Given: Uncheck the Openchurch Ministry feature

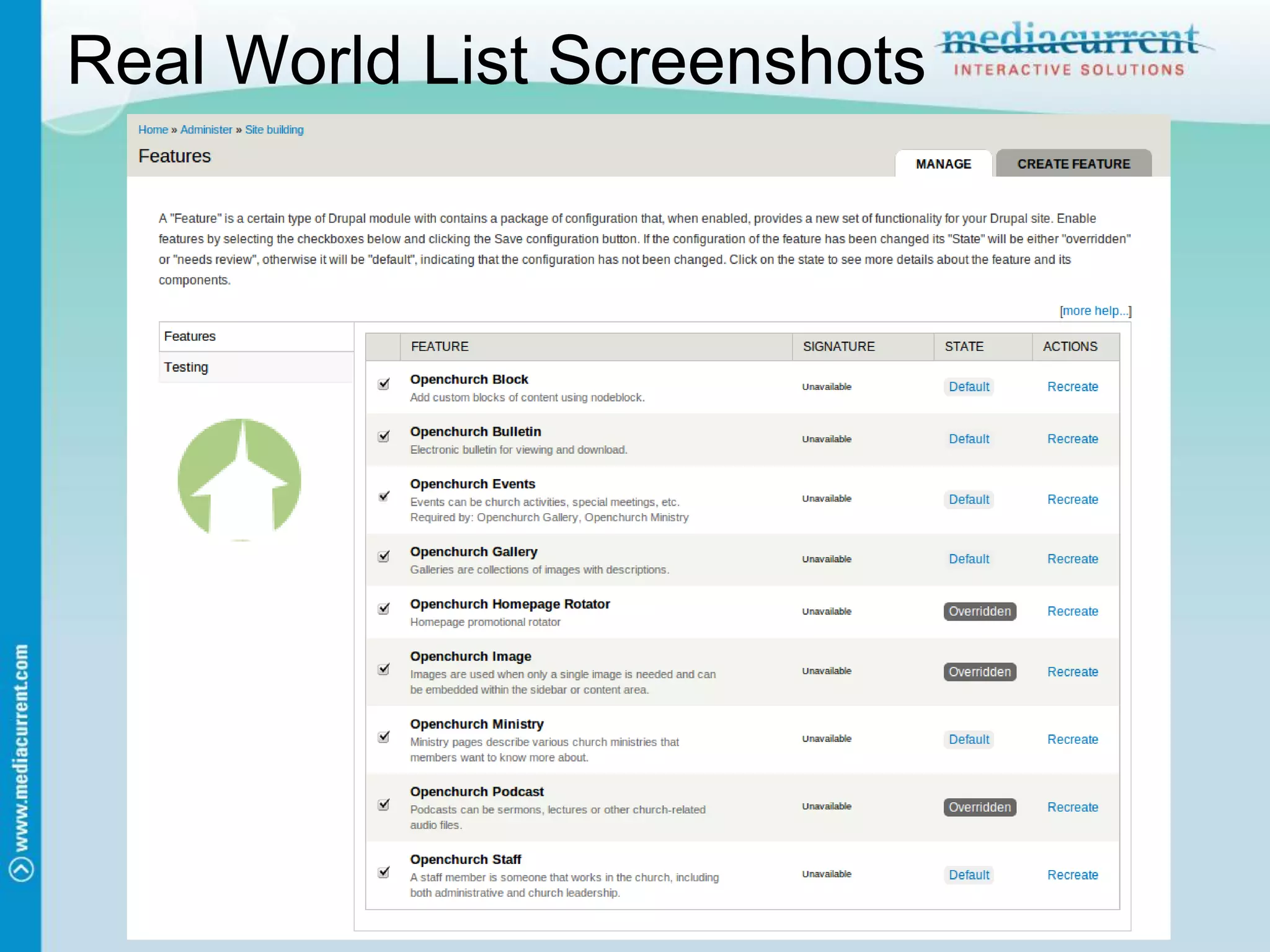Looking at the screenshot, I should [384, 736].
